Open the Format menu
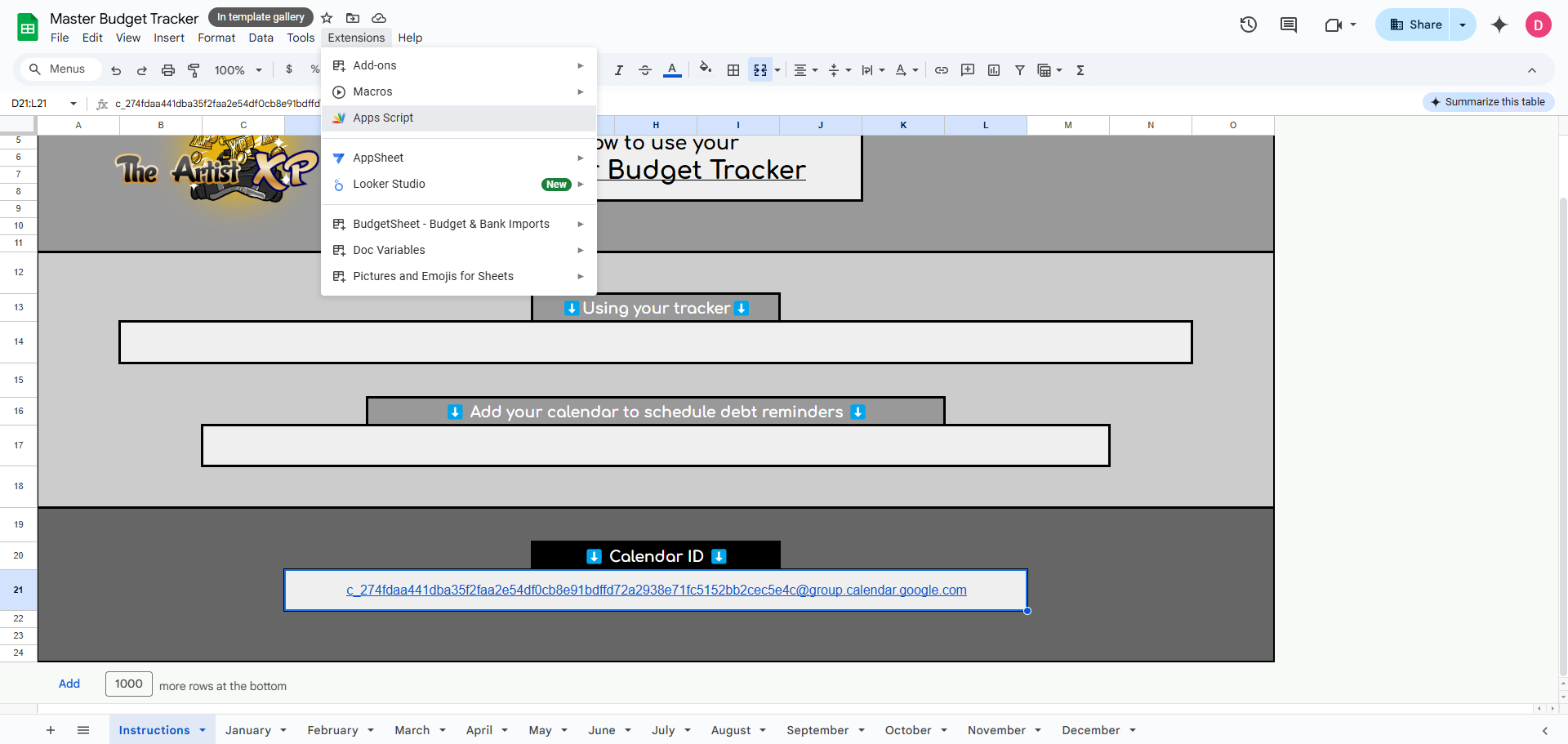Image resolution: width=1568 pixels, height=744 pixels. pyautogui.click(x=216, y=38)
